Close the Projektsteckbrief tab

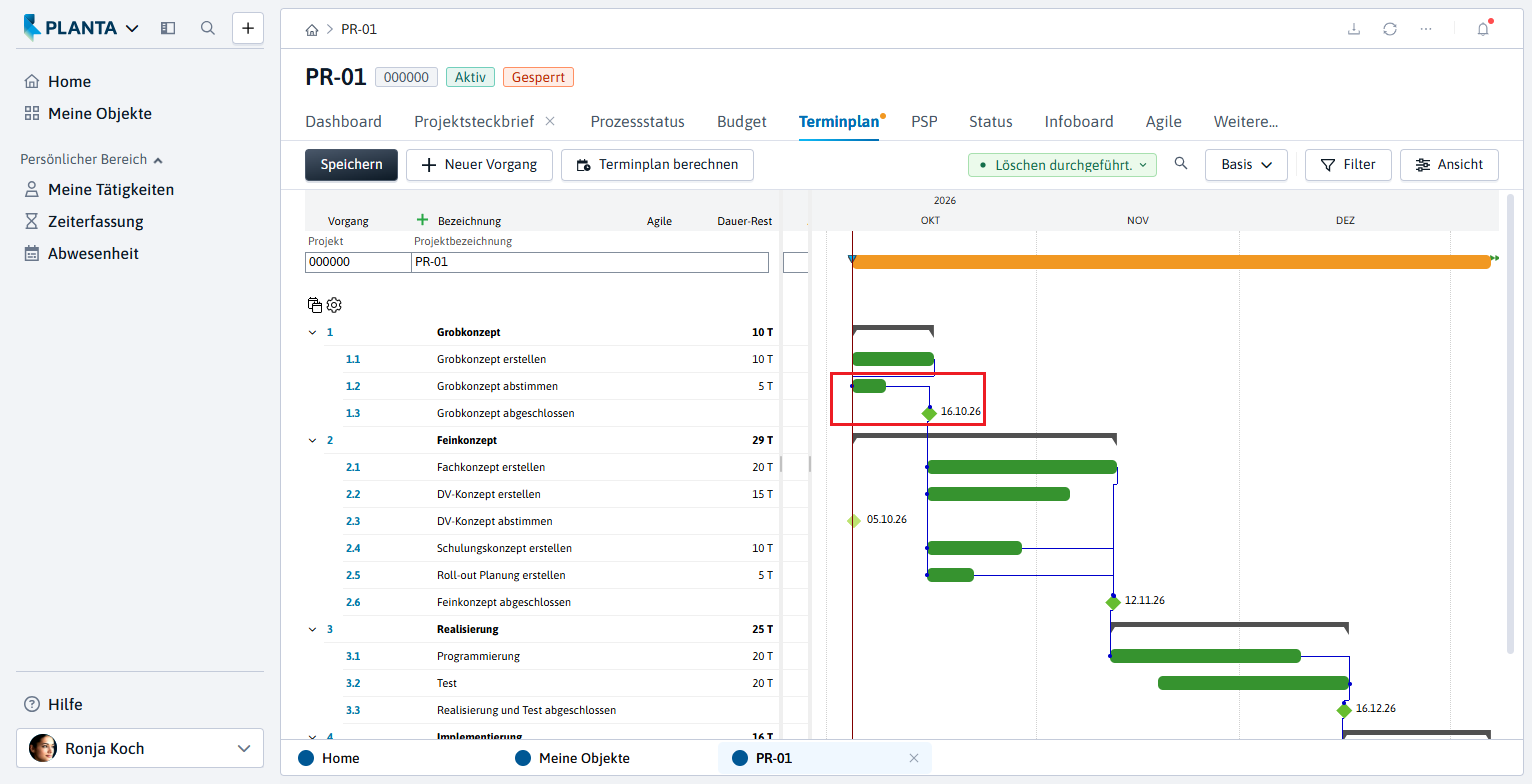coord(550,121)
